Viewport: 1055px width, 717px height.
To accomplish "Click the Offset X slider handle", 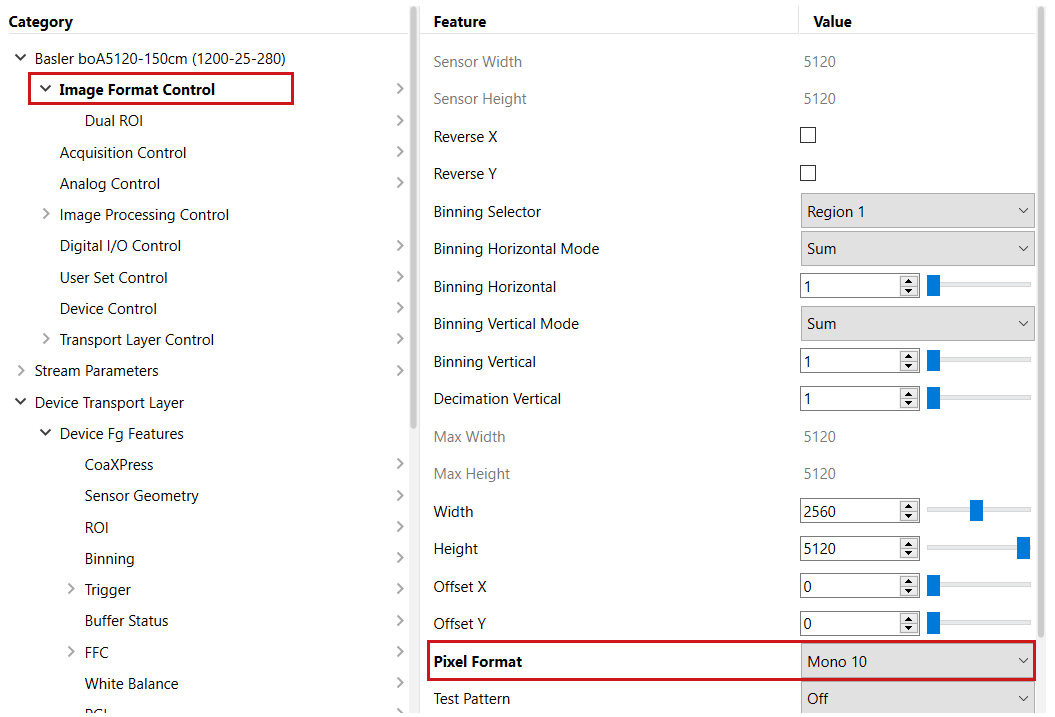I will pyautogui.click(x=933, y=585).
